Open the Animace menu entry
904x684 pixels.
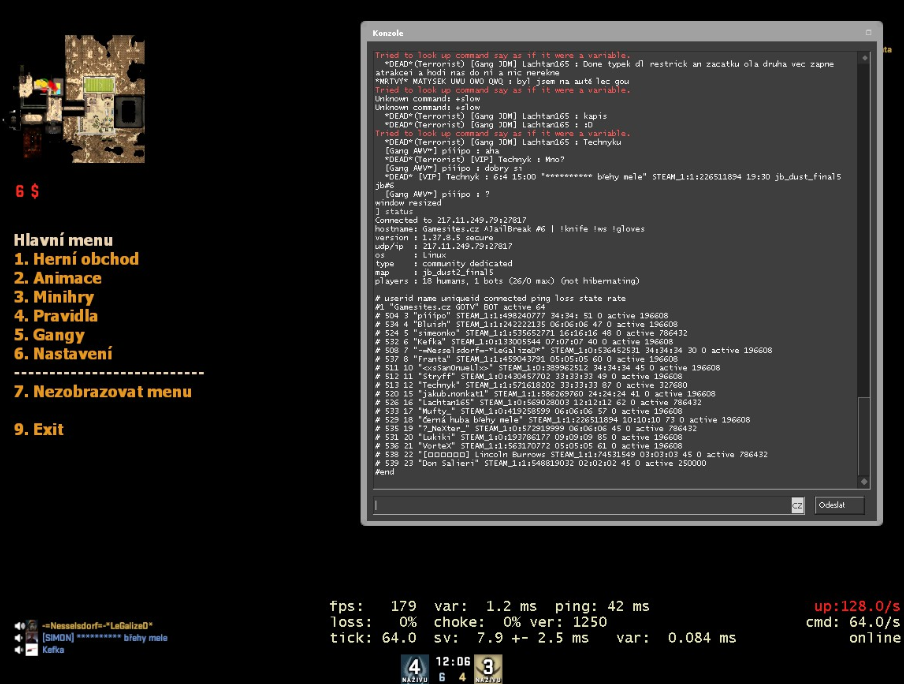[x=58, y=278]
